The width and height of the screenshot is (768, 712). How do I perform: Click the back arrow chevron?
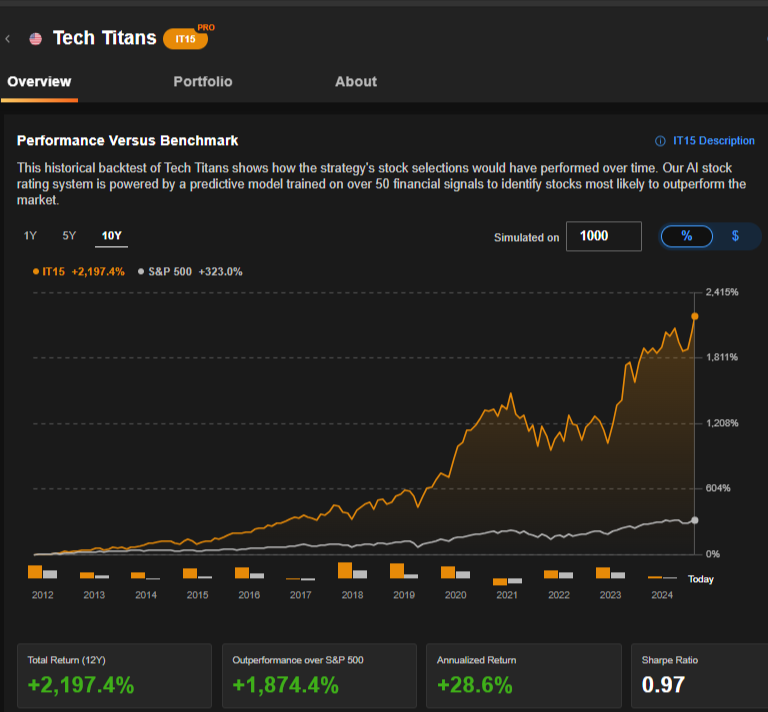(8, 39)
